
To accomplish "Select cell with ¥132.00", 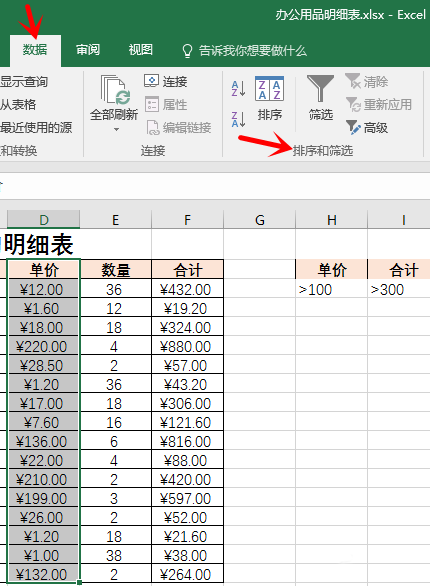I will [44, 574].
